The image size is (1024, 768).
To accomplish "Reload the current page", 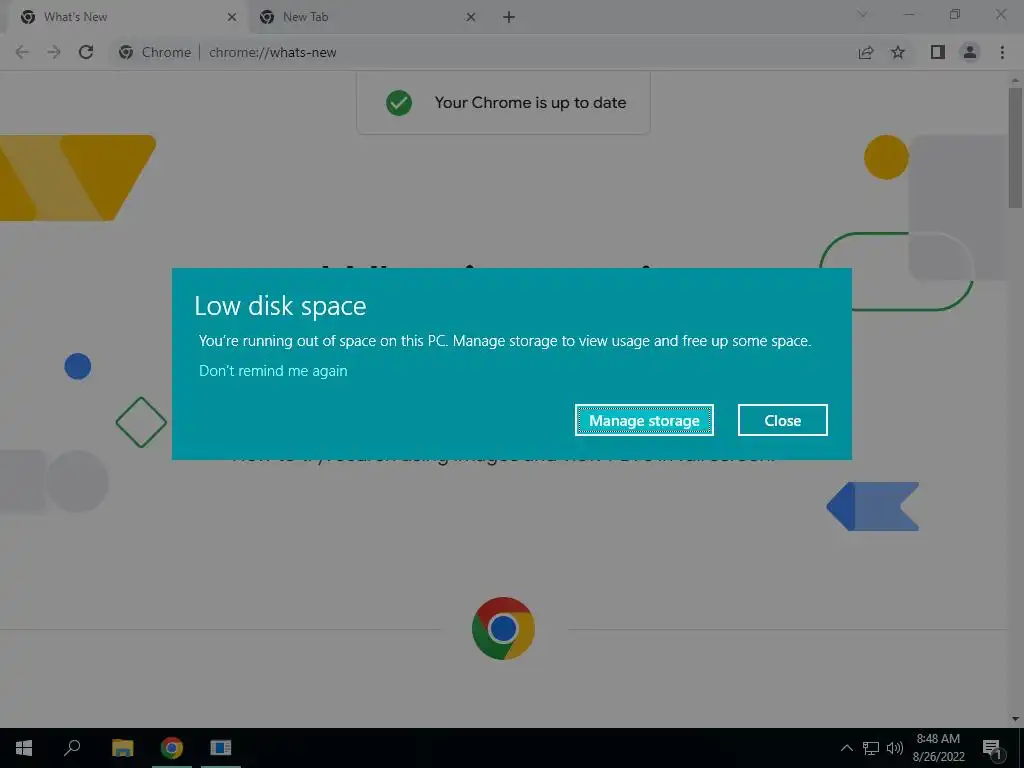I will pyautogui.click(x=86, y=52).
